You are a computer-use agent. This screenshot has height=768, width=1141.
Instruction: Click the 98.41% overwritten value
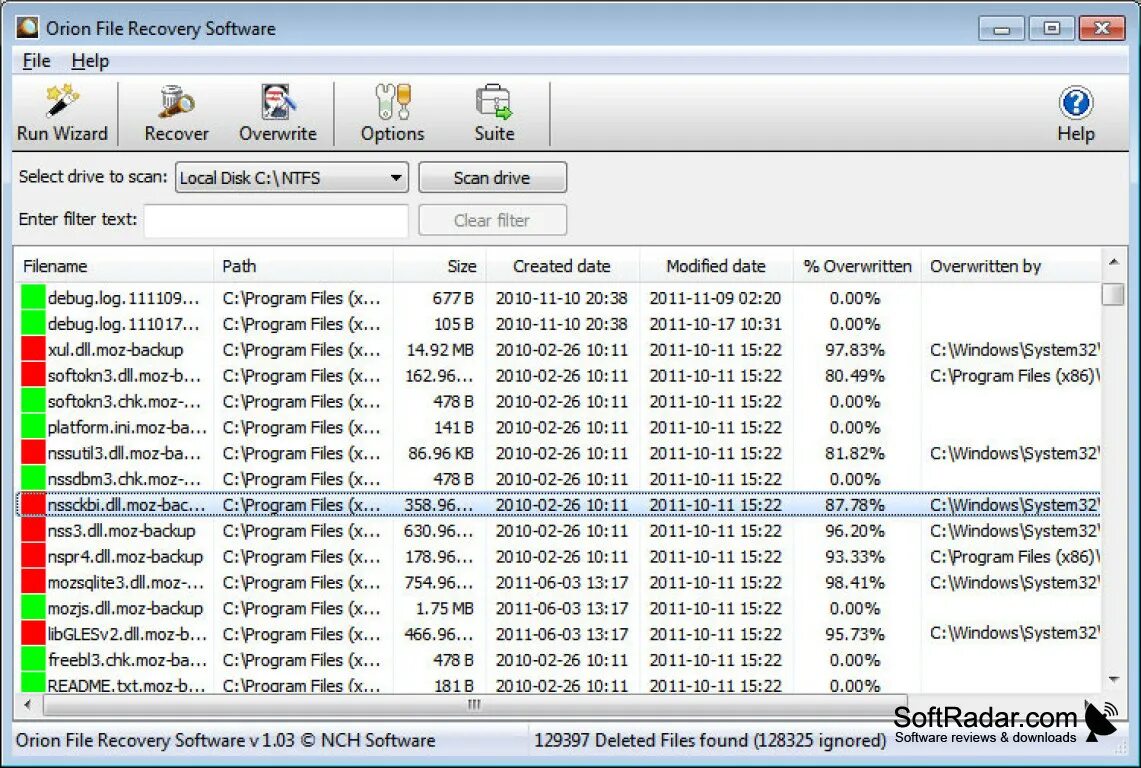click(854, 582)
